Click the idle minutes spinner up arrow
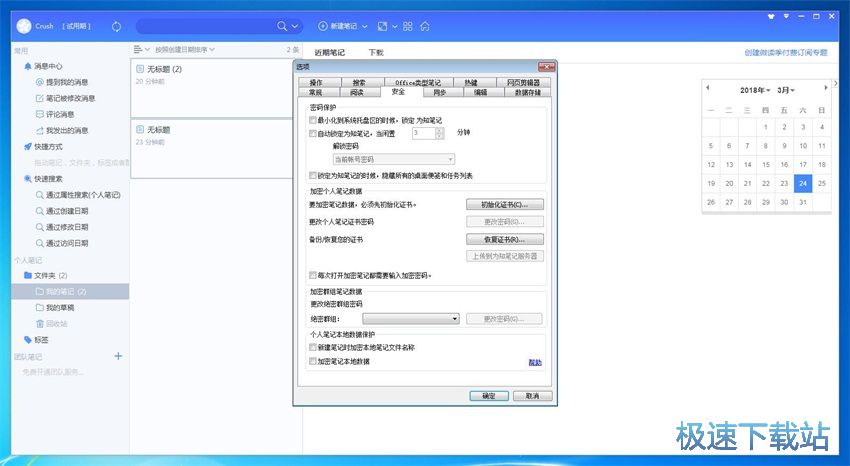Screen dimensions: 850x466 (x=440, y=130)
